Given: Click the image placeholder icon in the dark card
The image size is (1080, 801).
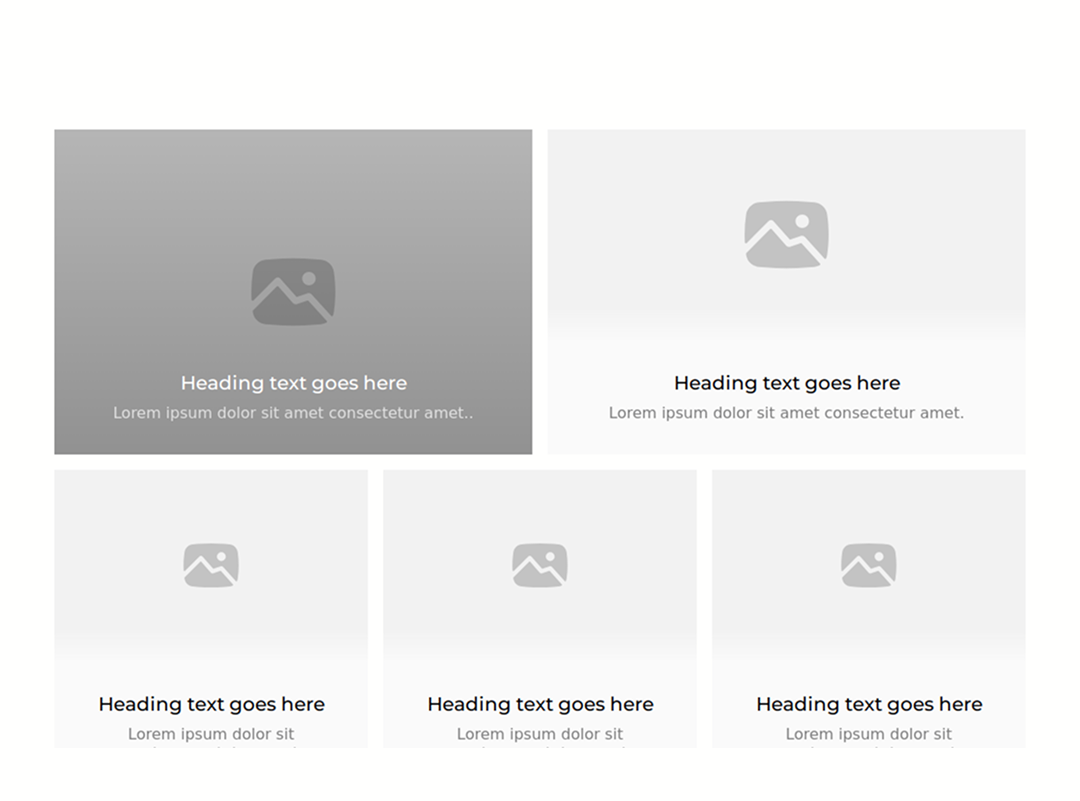Looking at the screenshot, I should (293, 291).
